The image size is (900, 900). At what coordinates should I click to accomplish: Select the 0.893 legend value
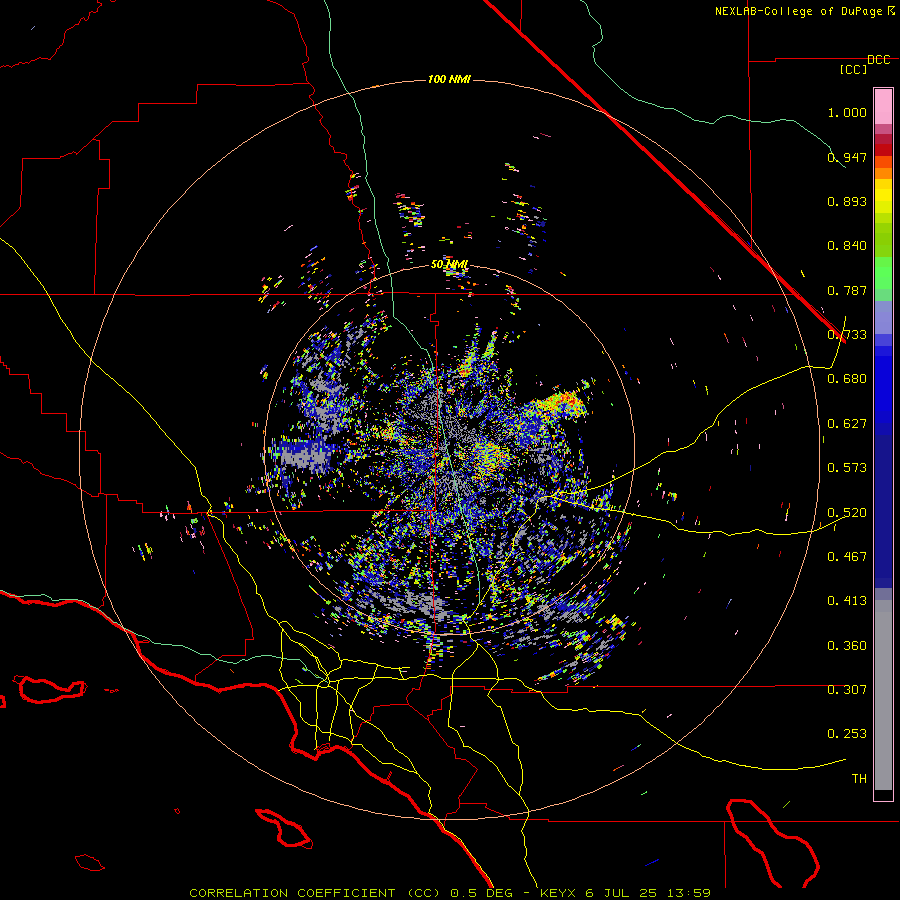tap(847, 201)
